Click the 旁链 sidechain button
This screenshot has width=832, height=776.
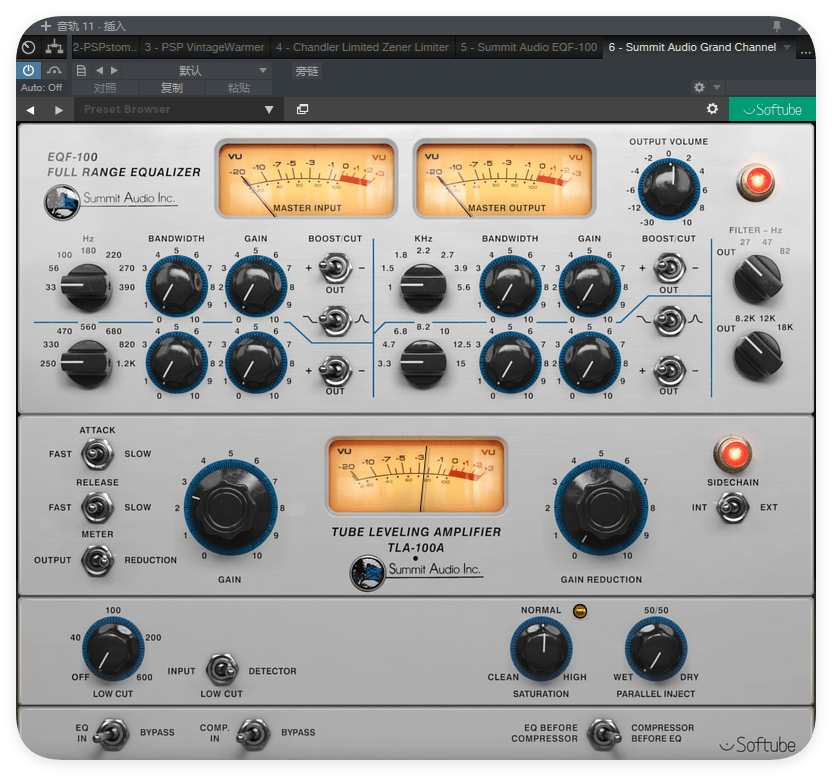click(307, 71)
